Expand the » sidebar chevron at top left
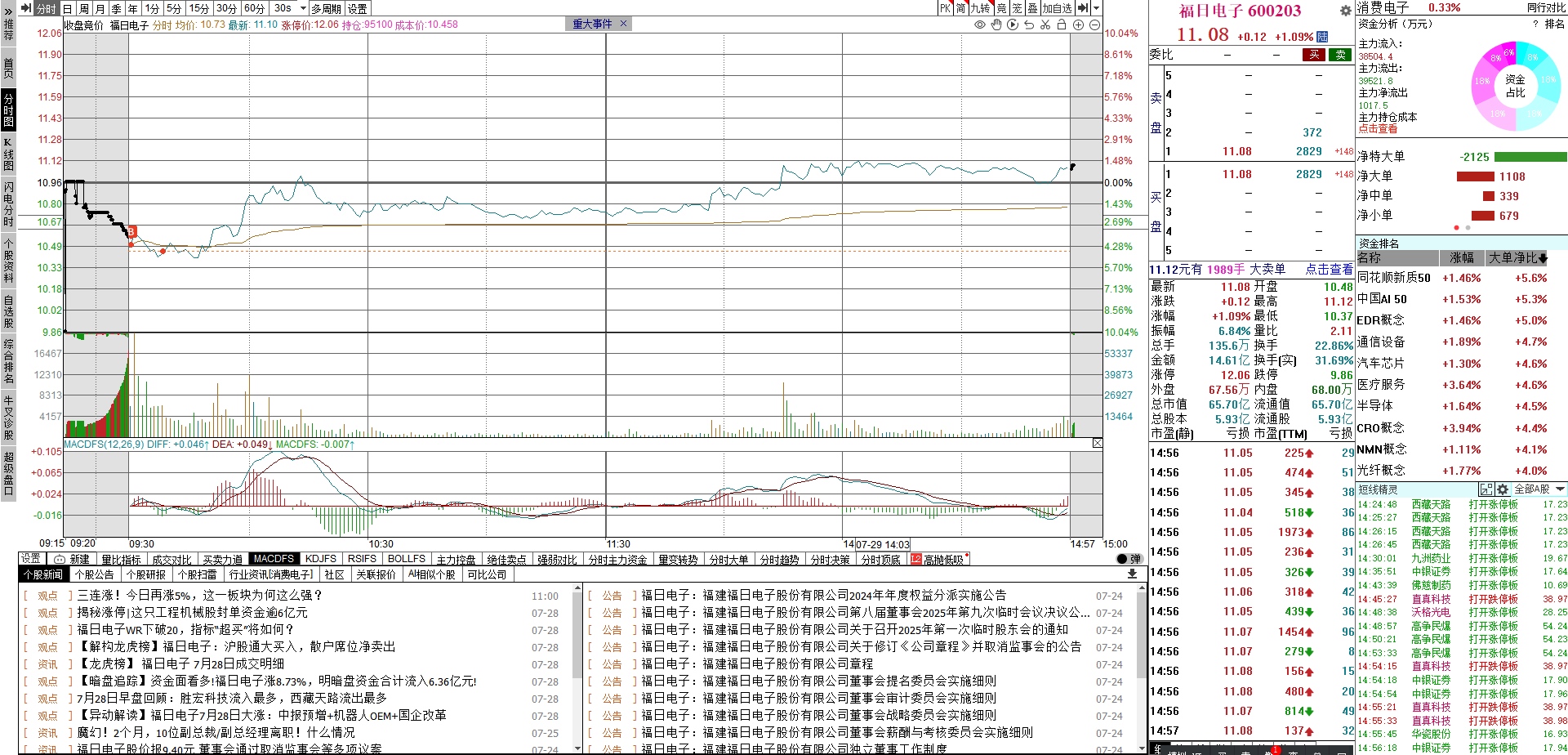 point(8,11)
